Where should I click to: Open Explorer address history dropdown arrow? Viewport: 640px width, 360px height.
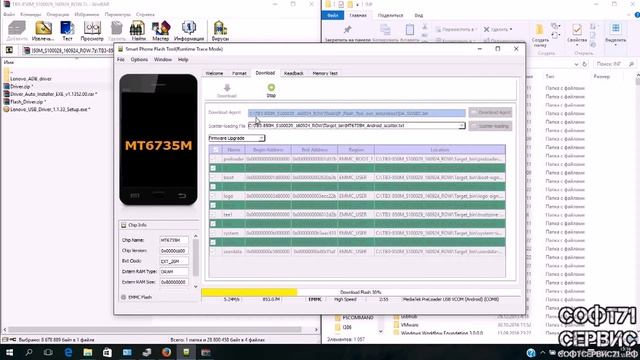[576, 64]
